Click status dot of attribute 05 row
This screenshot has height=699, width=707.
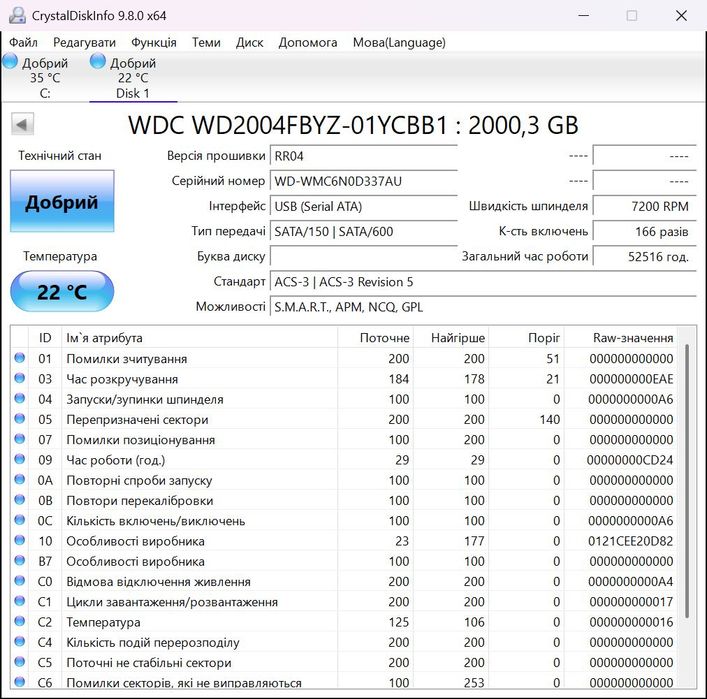tap(19, 418)
